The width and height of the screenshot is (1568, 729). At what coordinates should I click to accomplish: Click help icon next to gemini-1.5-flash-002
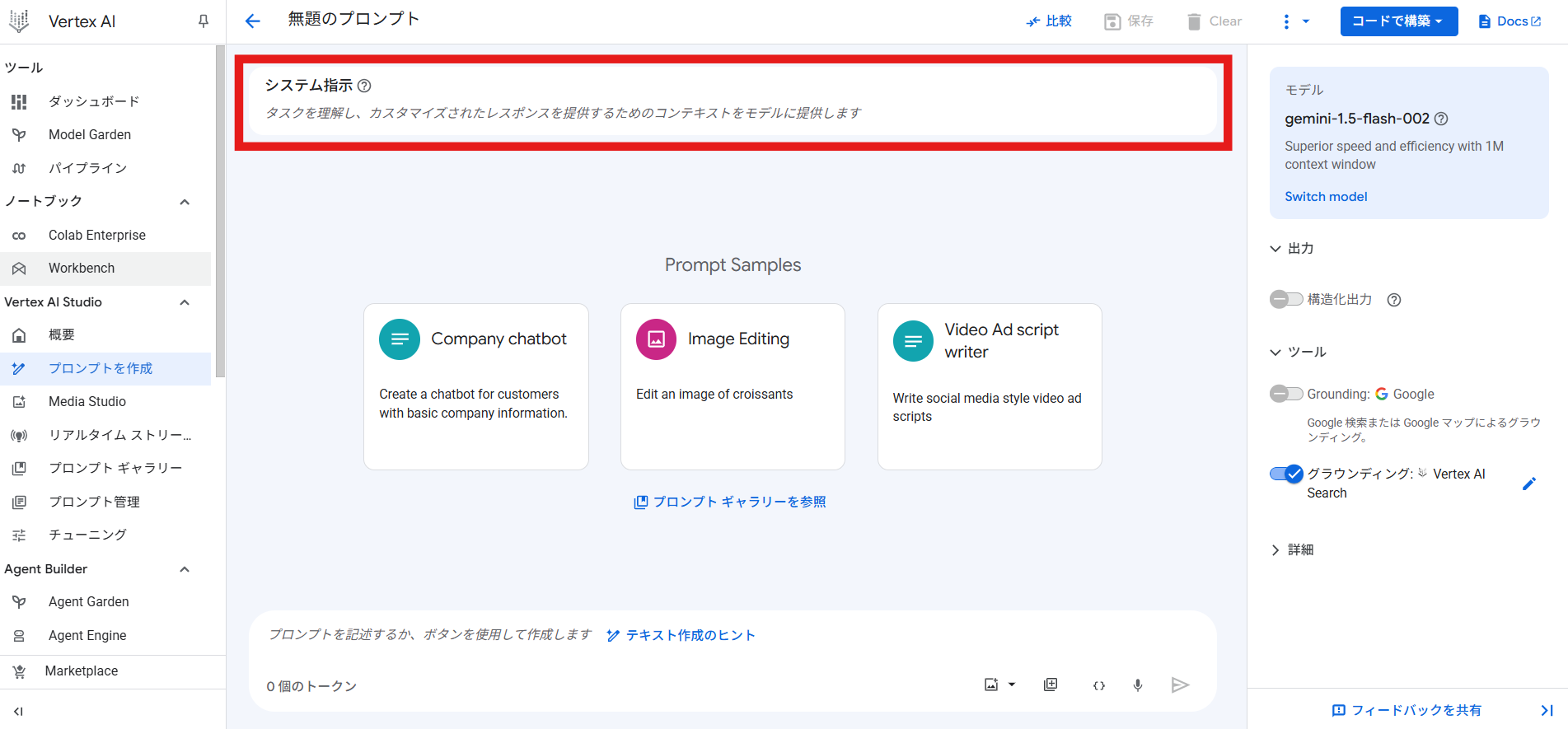pyautogui.click(x=1441, y=119)
